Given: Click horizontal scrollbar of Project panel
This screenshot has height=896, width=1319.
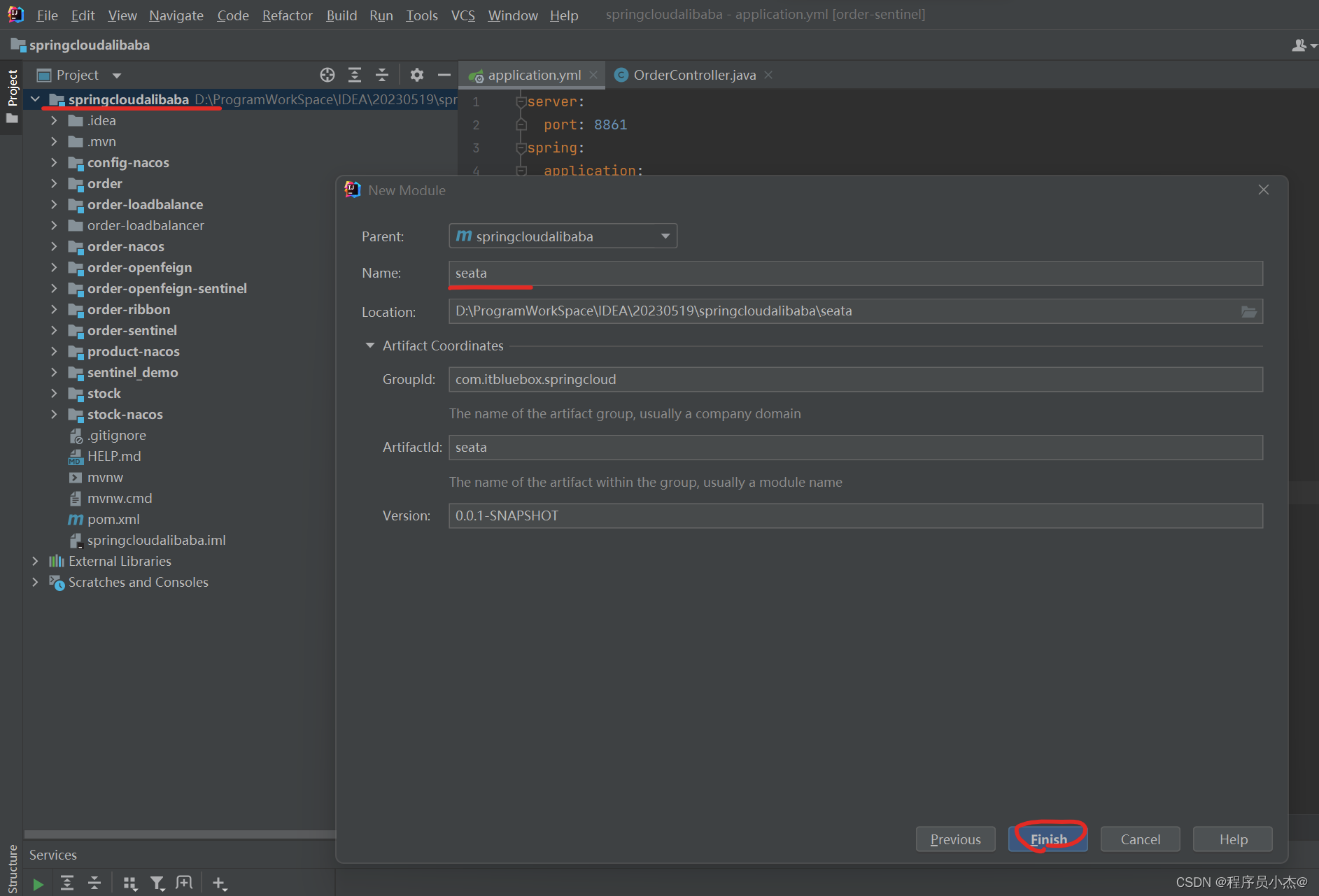Looking at the screenshot, I should 180,834.
